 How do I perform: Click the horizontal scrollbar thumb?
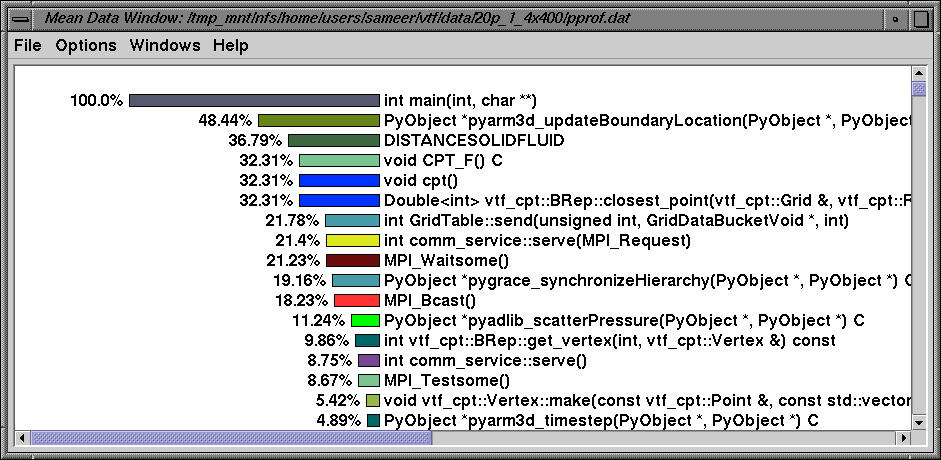point(230,437)
